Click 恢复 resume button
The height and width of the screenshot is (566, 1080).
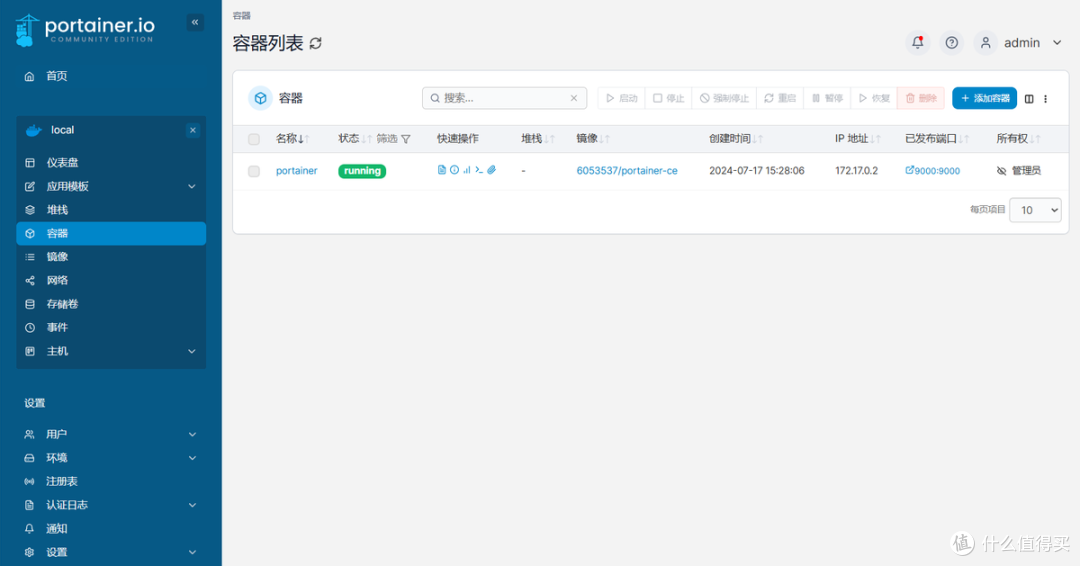point(874,98)
